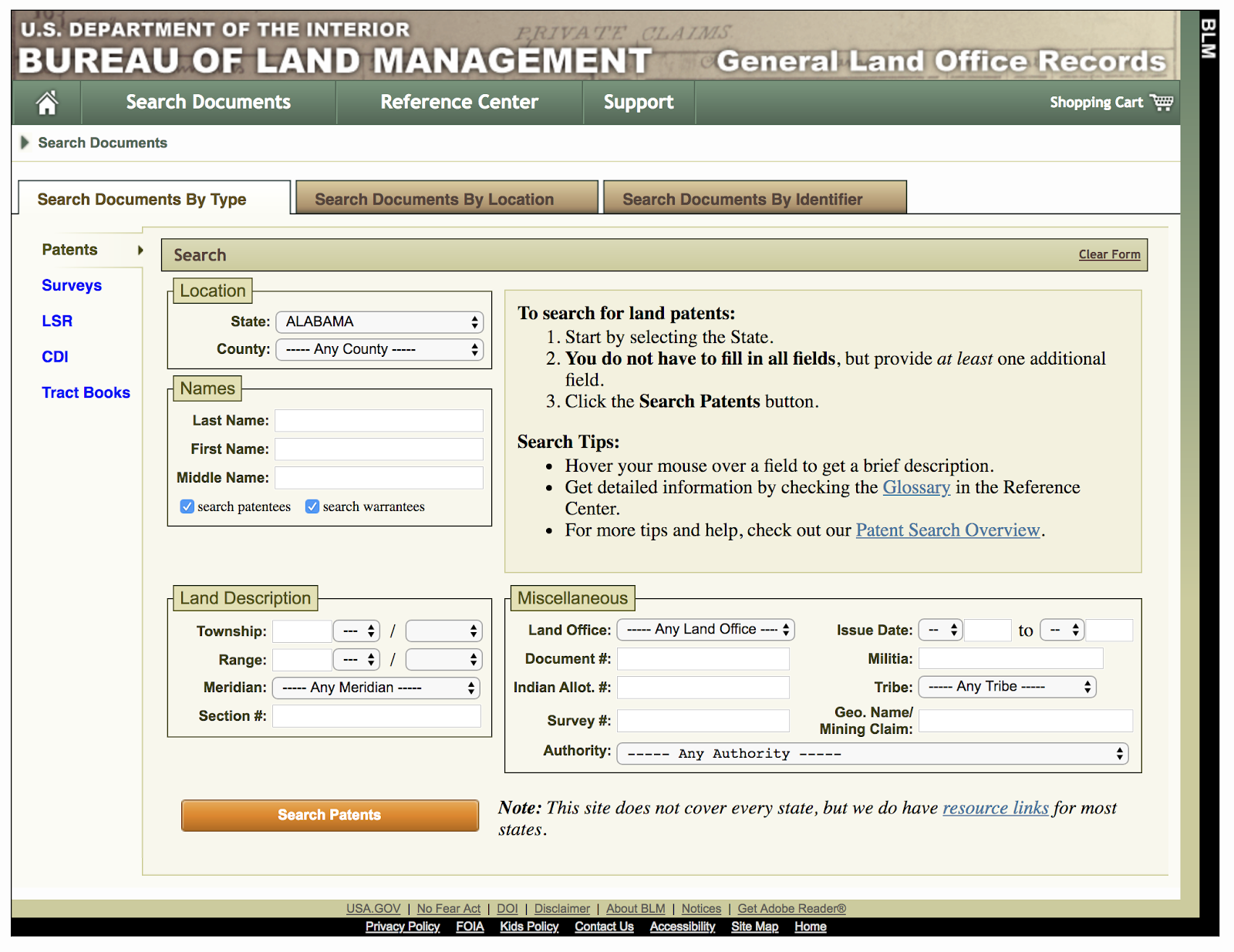Click the Document # input field
The image size is (1234, 952).
[x=703, y=659]
